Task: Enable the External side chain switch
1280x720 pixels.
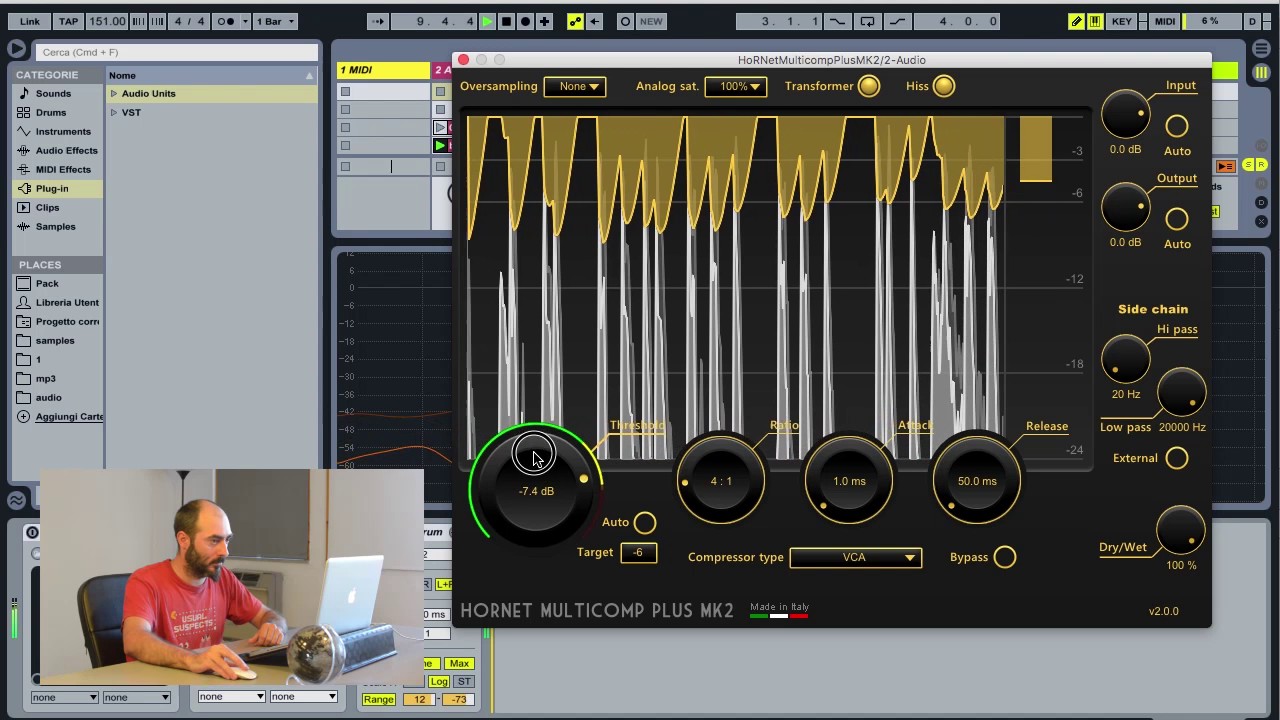Action: 1177,458
